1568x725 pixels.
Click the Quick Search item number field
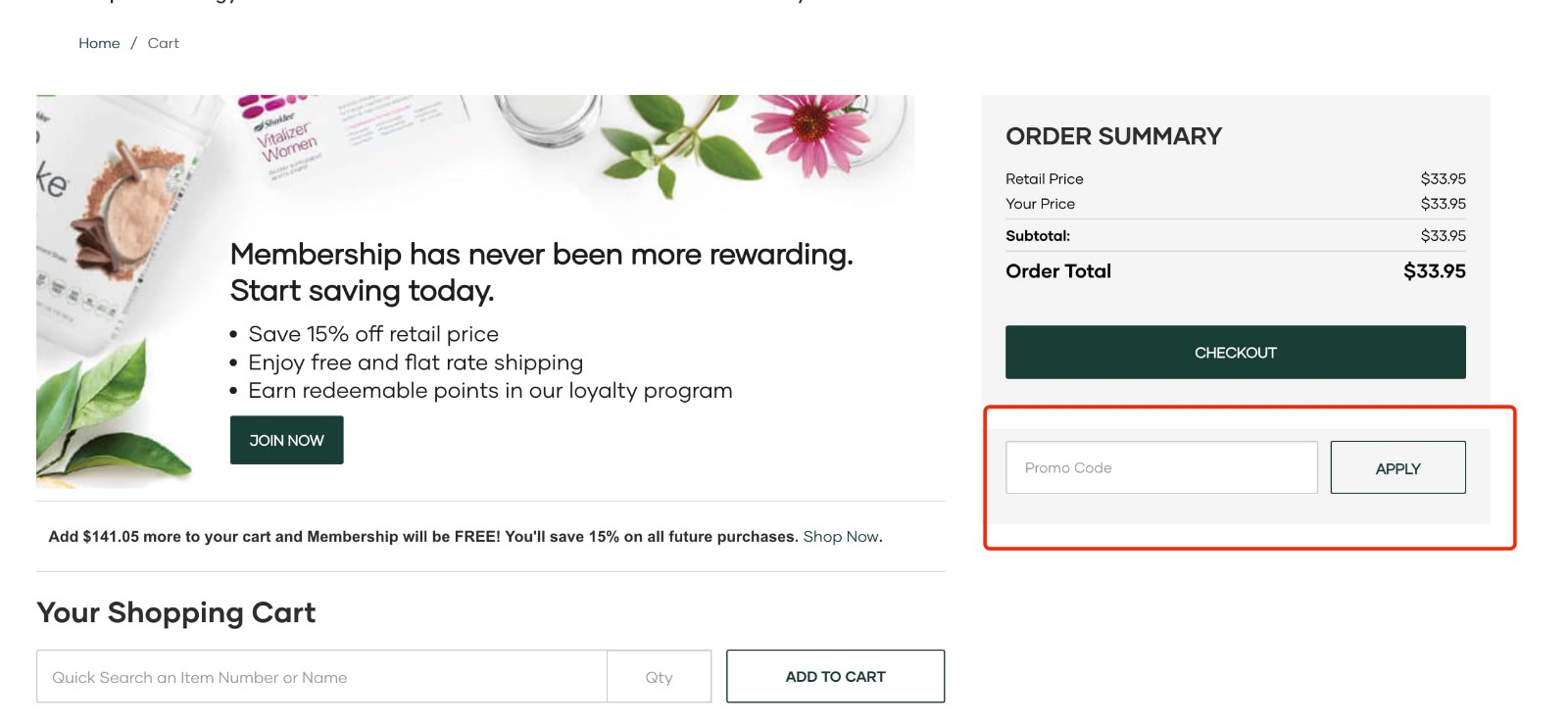point(321,676)
